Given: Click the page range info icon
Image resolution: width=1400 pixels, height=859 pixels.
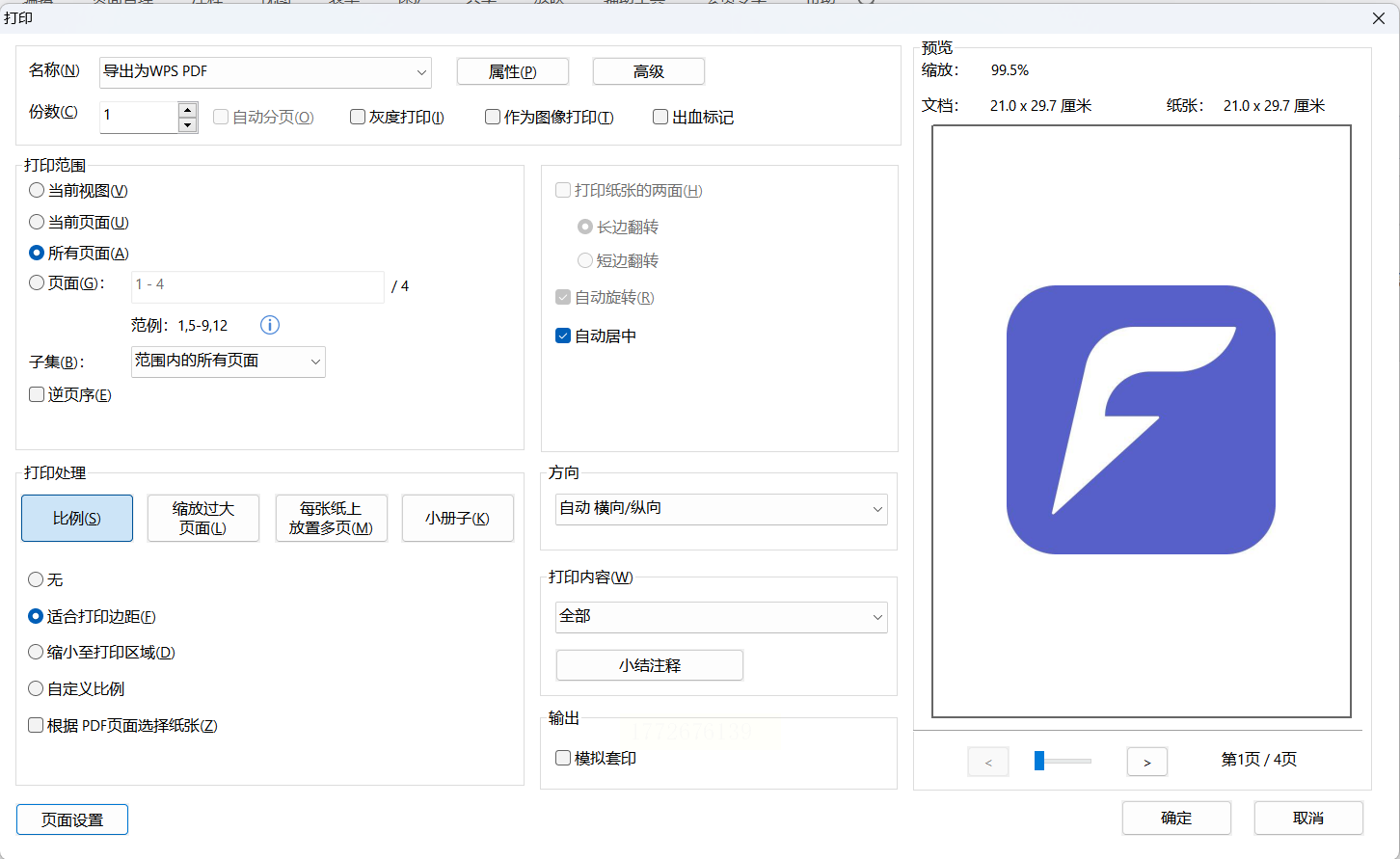Looking at the screenshot, I should click(270, 325).
